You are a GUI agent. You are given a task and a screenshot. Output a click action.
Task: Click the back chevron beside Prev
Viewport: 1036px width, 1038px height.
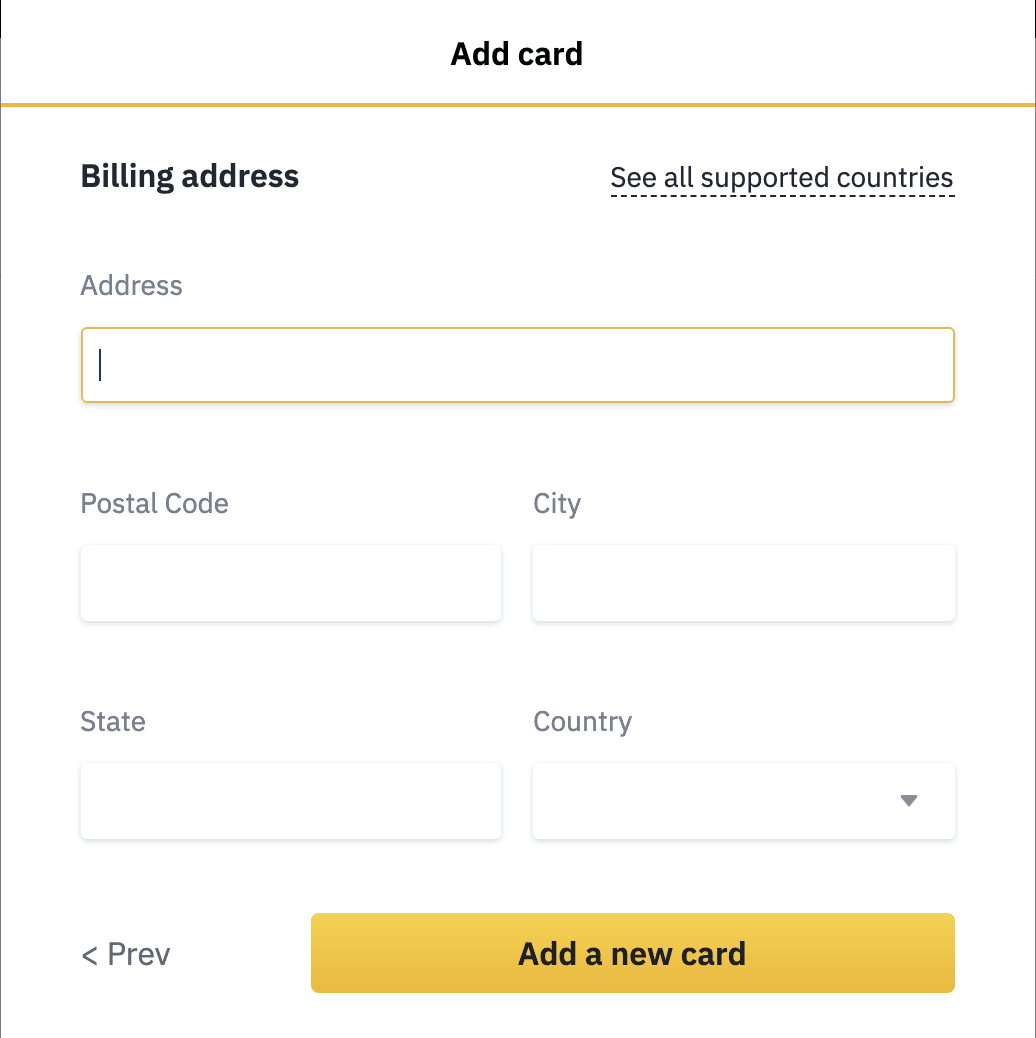[x=89, y=956]
